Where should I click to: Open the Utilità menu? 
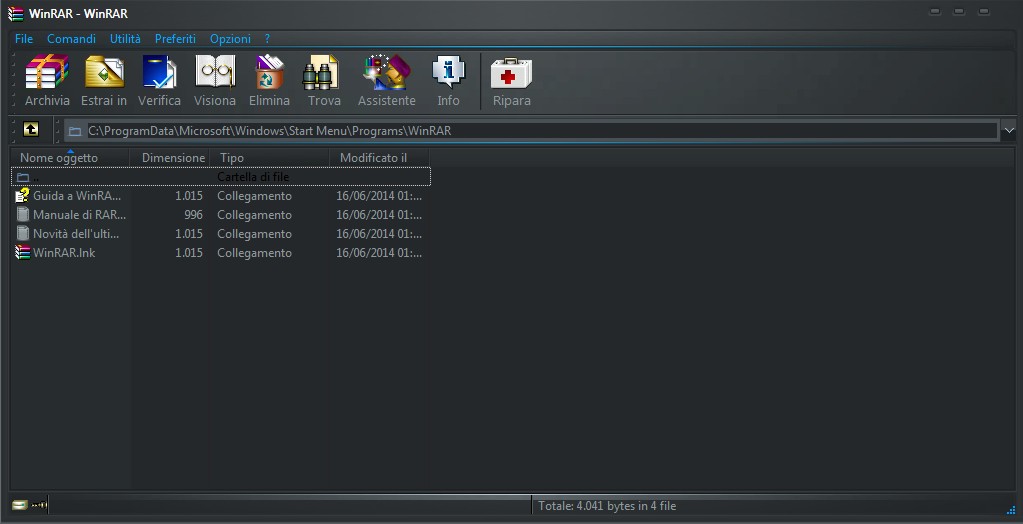125,39
